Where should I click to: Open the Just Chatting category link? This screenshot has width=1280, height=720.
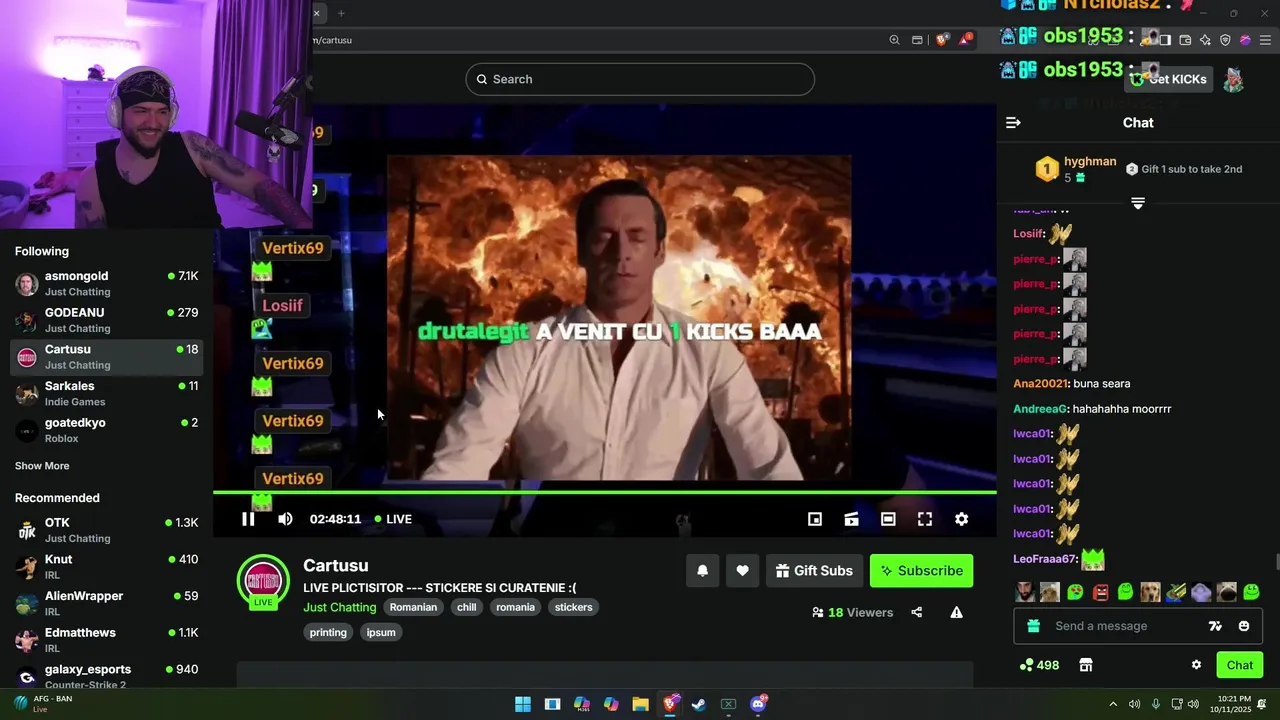coord(340,607)
